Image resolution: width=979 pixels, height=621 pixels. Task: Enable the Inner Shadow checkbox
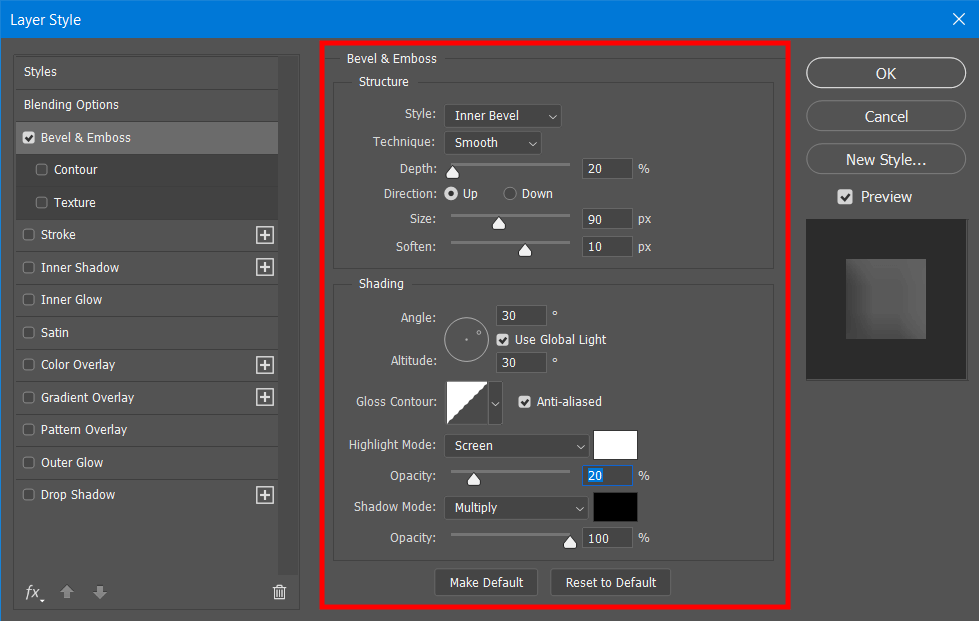tap(29, 267)
